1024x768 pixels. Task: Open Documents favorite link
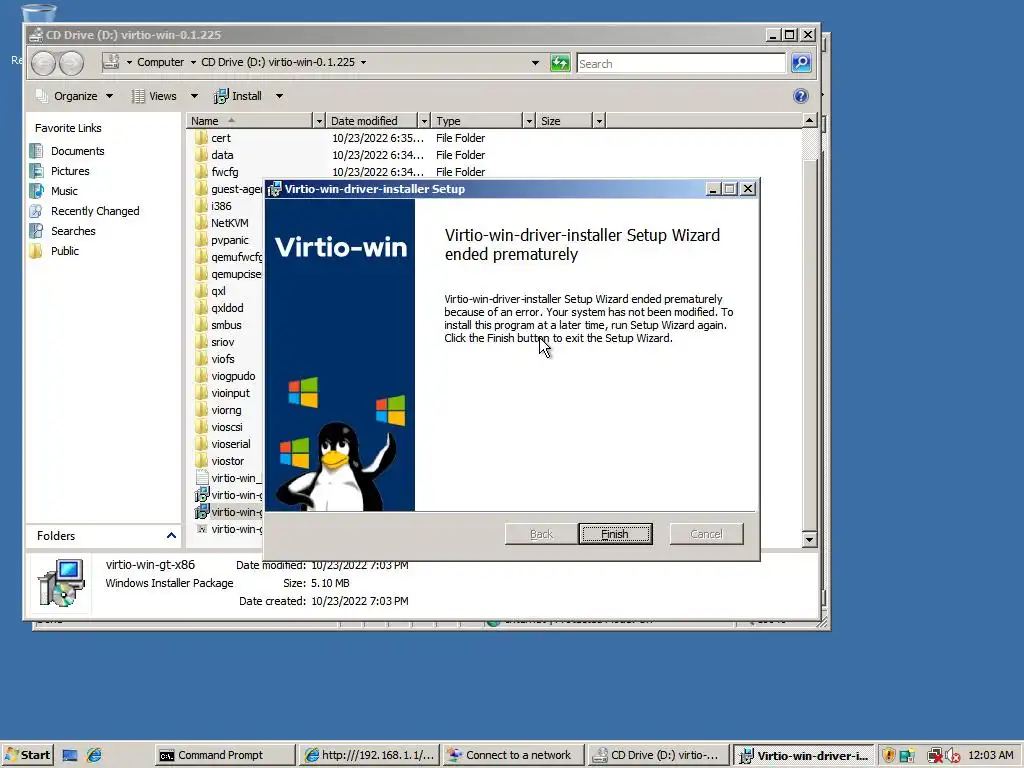coord(78,151)
